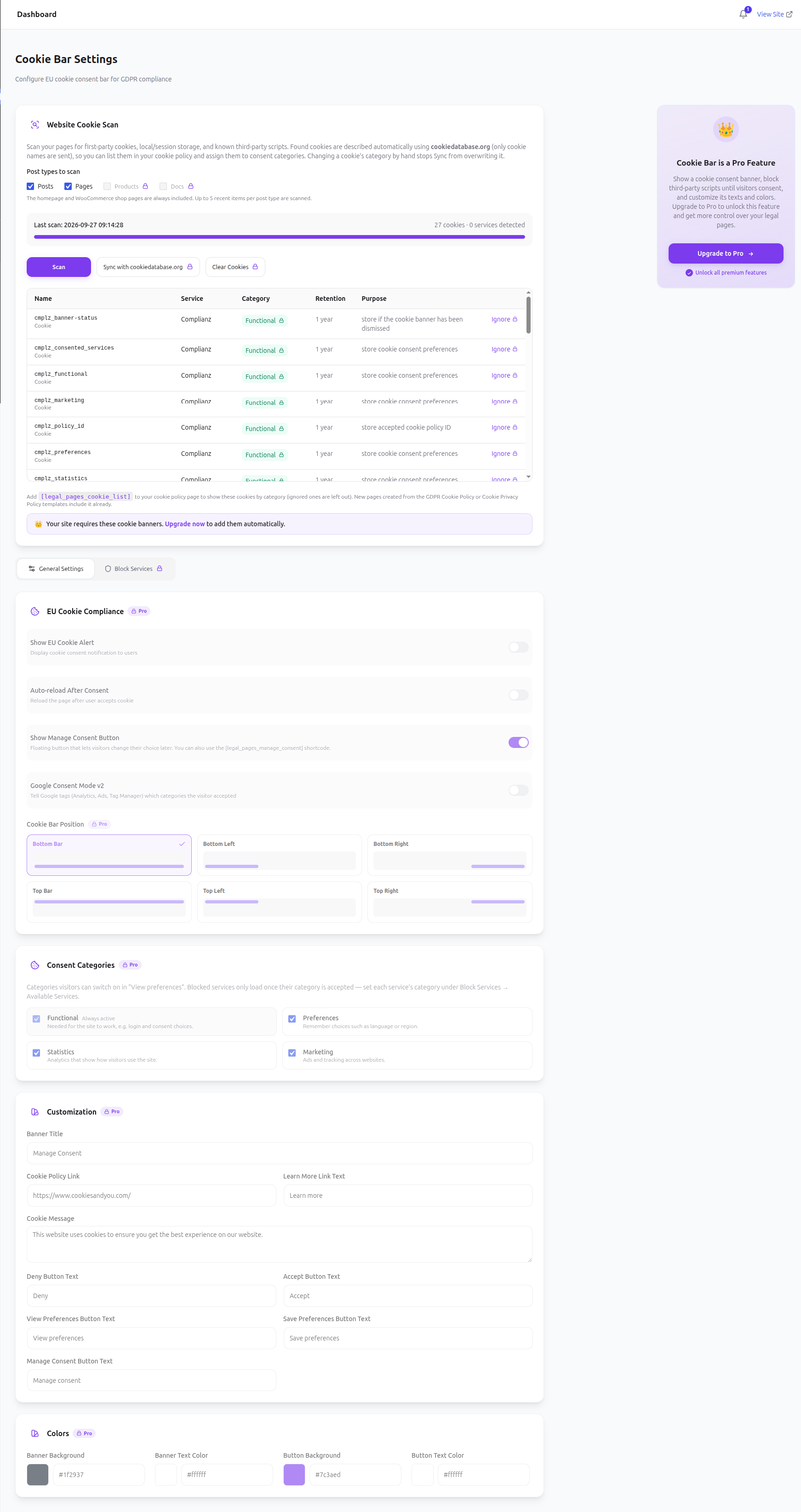The image size is (801, 1512).
Task: Click the Upgrade to Pro button
Action: pyautogui.click(x=725, y=253)
